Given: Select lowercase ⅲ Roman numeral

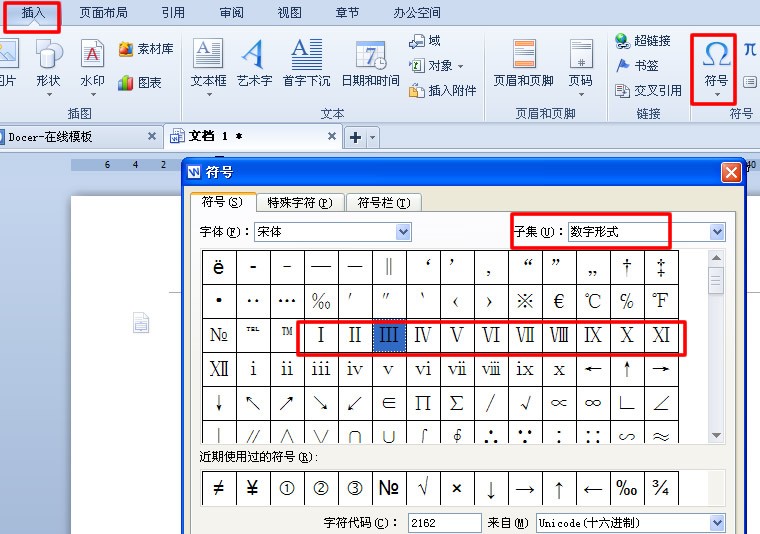Looking at the screenshot, I should tap(321, 369).
